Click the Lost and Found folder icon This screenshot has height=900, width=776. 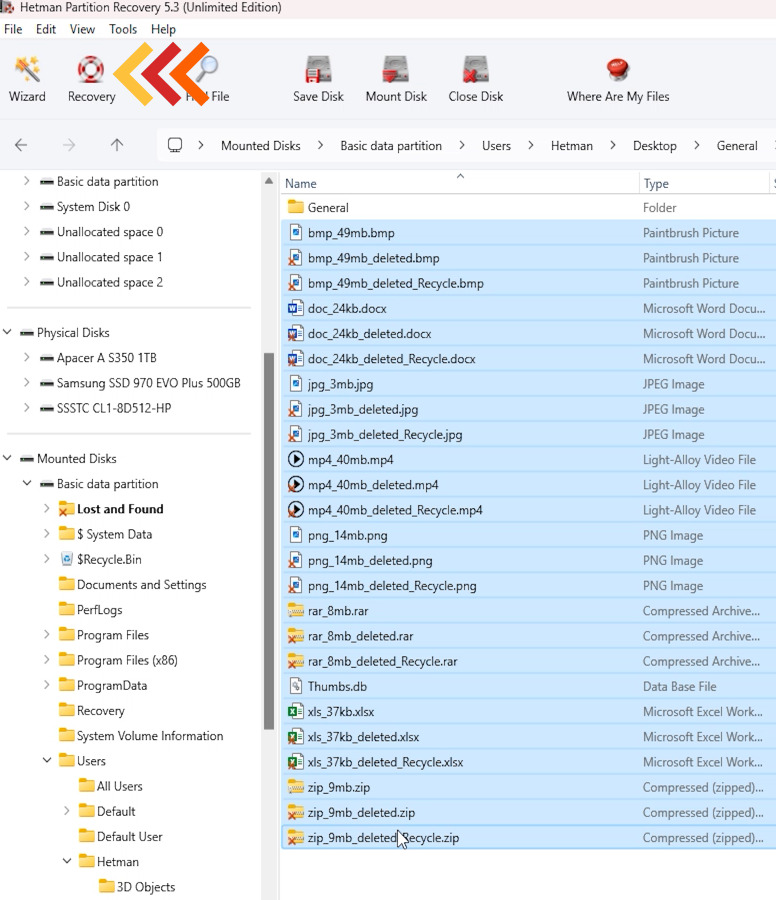67,509
